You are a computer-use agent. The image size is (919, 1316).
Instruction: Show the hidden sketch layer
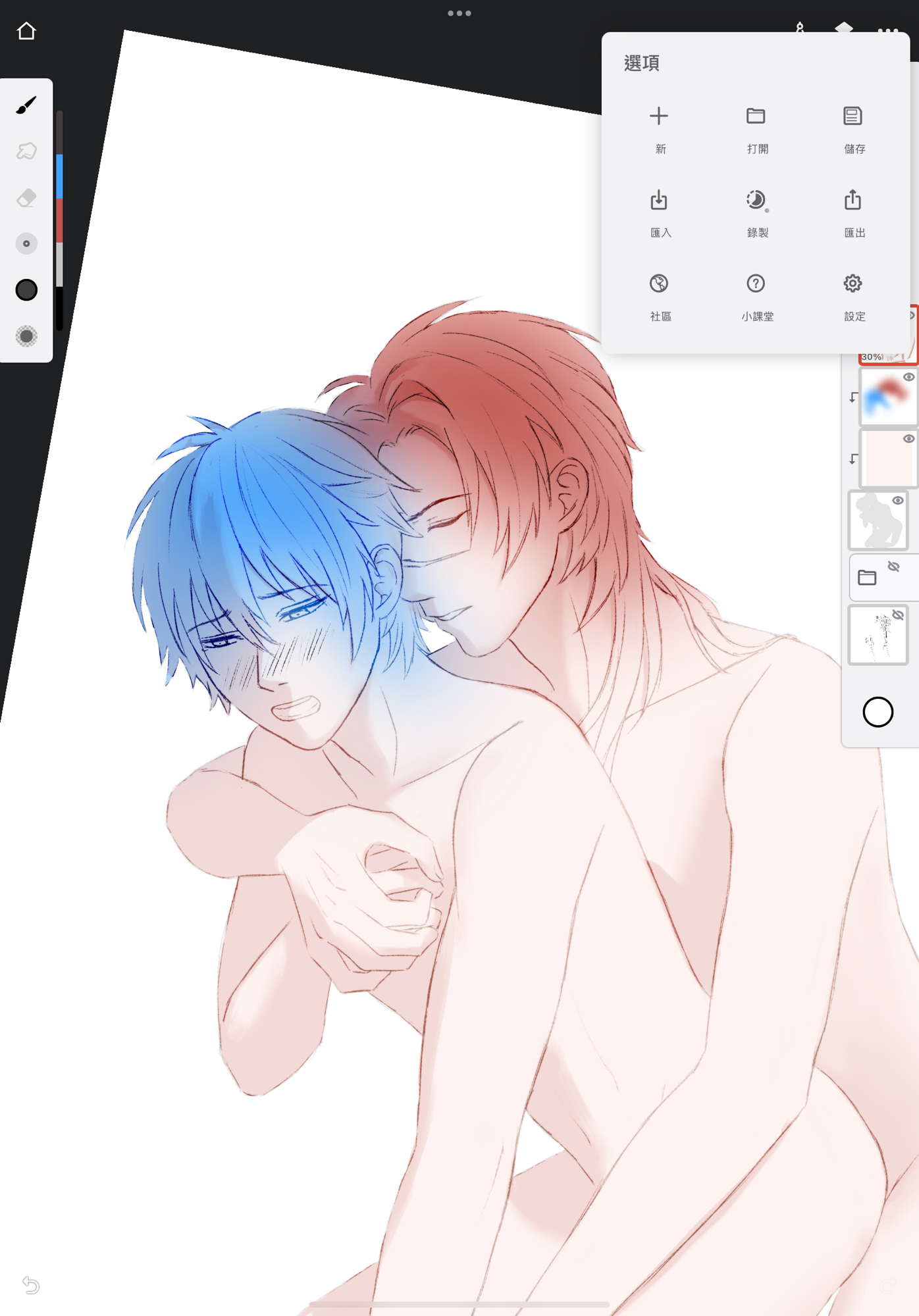coord(898,615)
